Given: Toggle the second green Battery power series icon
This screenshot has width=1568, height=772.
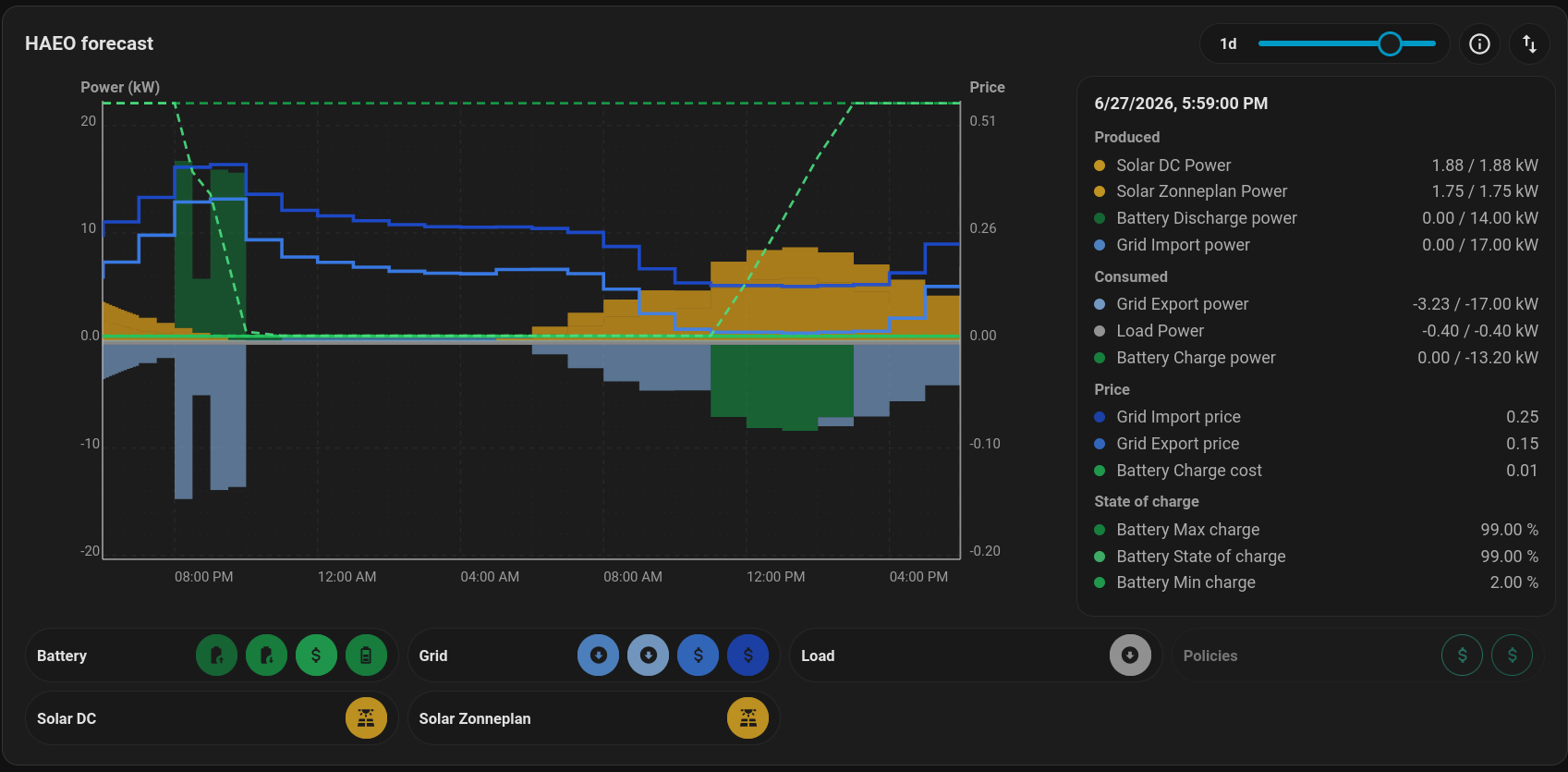Looking at the screenshot, I should [x=266, y=656].
